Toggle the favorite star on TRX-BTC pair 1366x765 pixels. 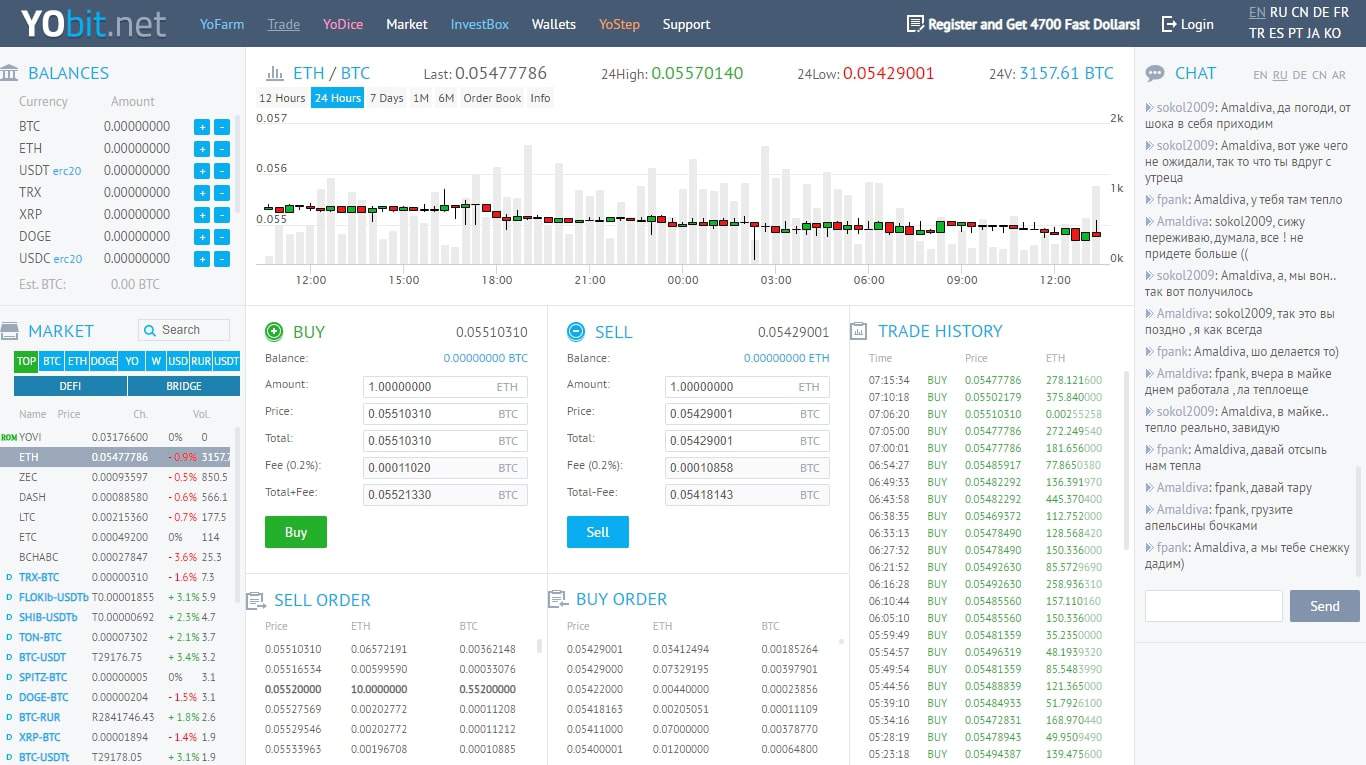[9, 577]
